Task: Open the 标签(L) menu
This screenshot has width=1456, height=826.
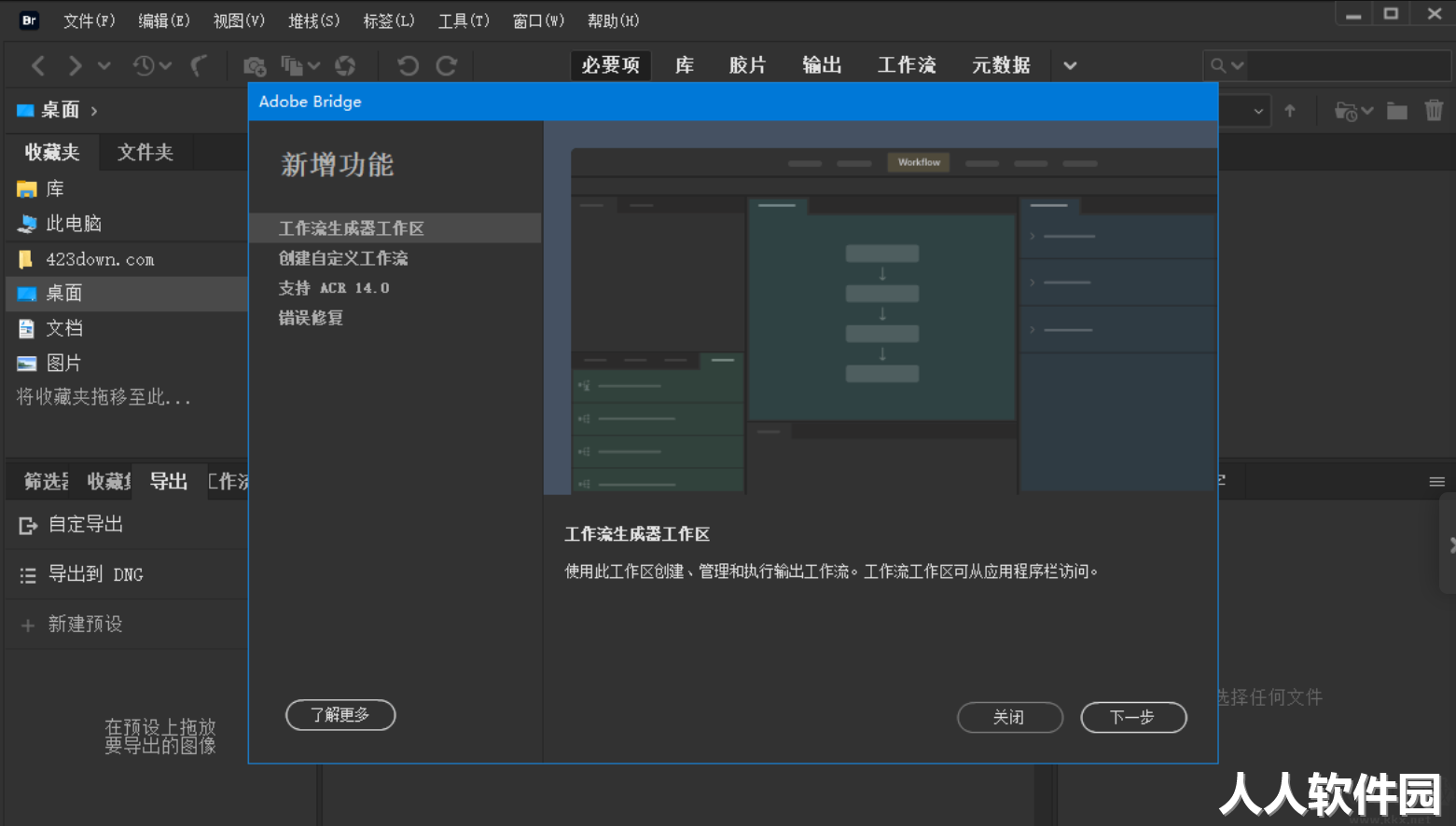Action: pos(389,21)
